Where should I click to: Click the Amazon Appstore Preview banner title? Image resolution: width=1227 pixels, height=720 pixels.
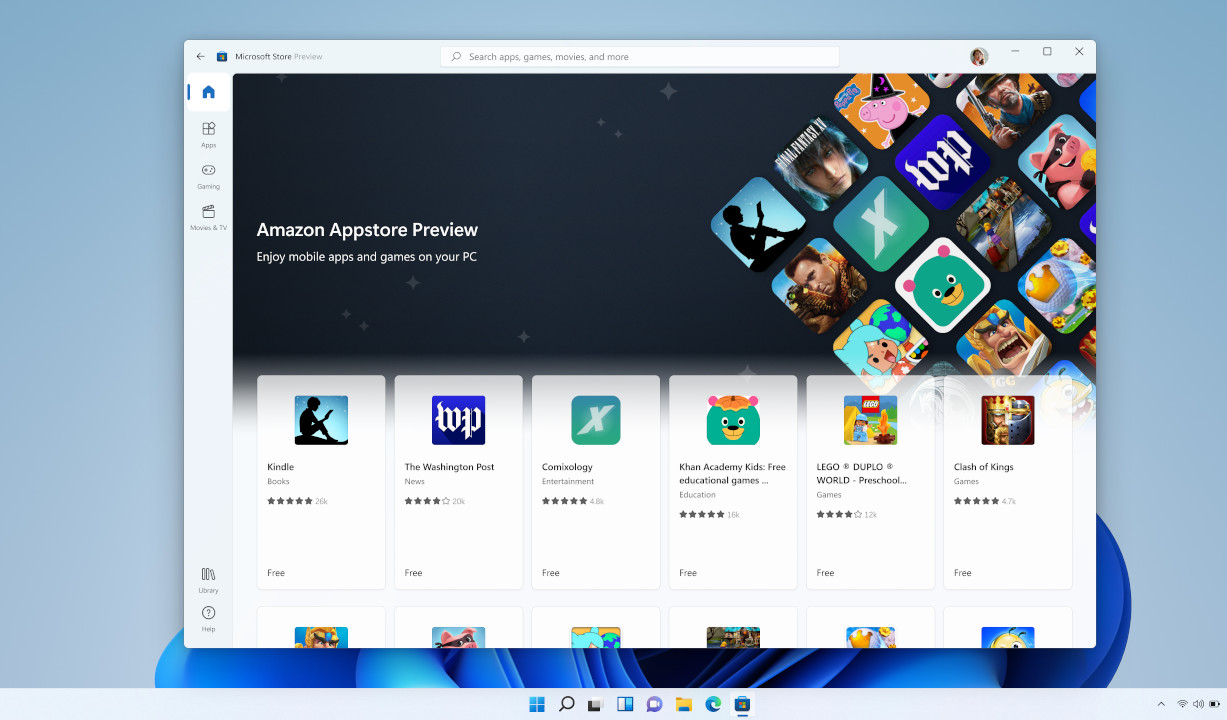(x=367, y=230)
